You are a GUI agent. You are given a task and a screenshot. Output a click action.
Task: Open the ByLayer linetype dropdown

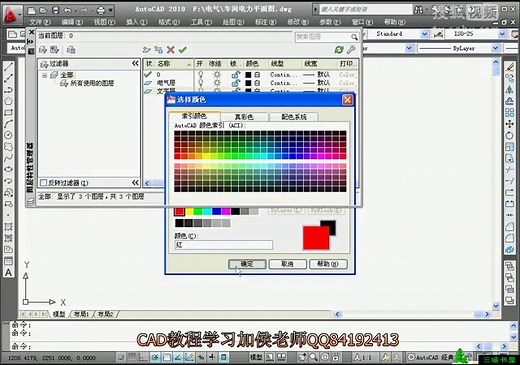point(496,48)
